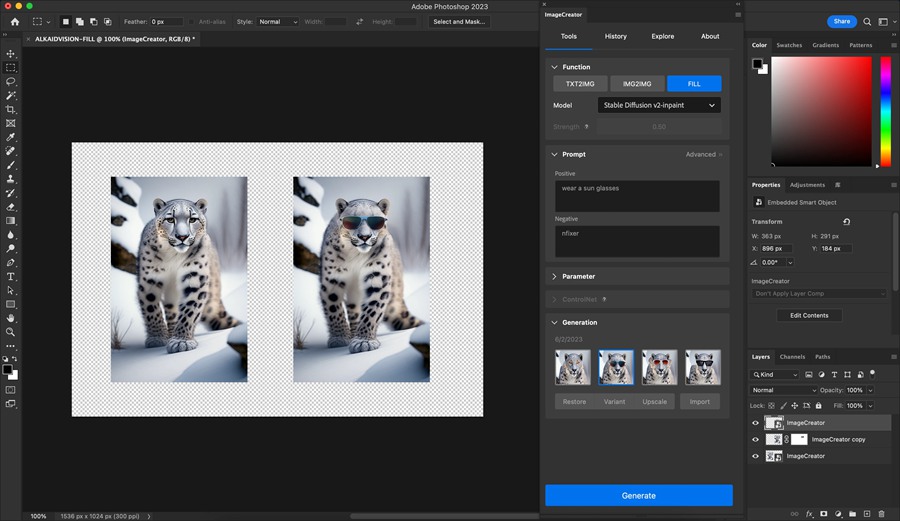Switch to the Explore tab
Screen dimensions: 900x521
click(662, 36)
